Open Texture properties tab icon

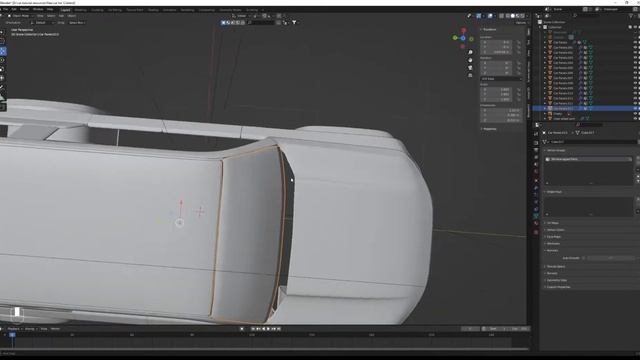point(536,232)
